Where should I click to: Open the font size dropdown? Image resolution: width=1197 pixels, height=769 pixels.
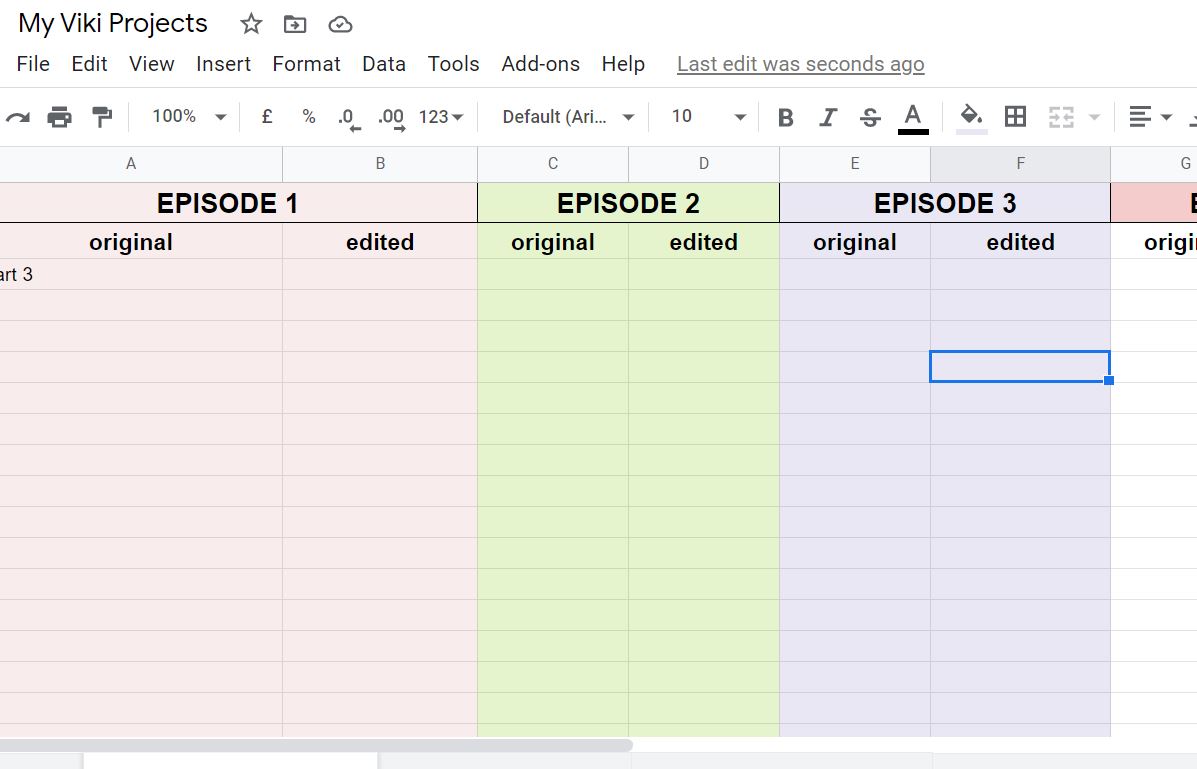point(708,117)
